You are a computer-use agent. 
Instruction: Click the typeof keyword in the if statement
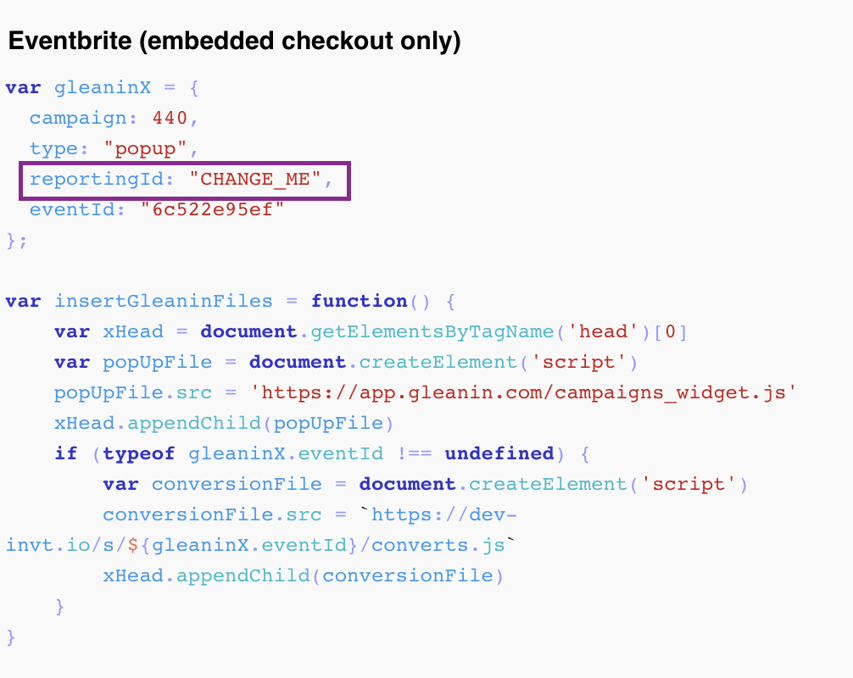[x=138, y=454]
